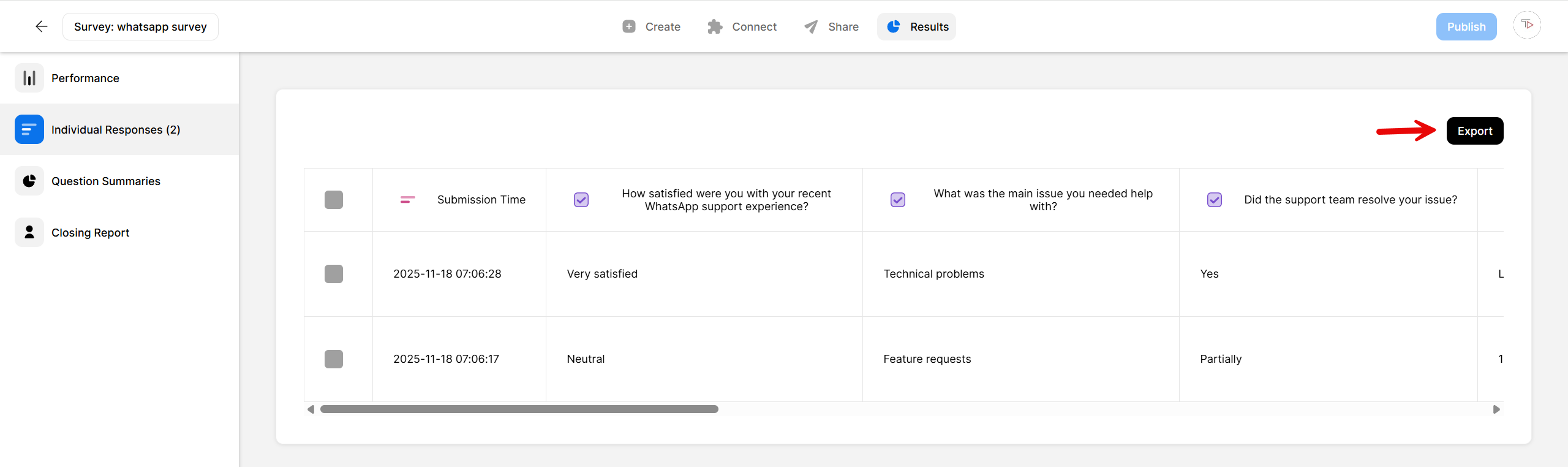Open Individual Responses (2) in the sidebar
The image size is (1568, 467).
point(119,129)
